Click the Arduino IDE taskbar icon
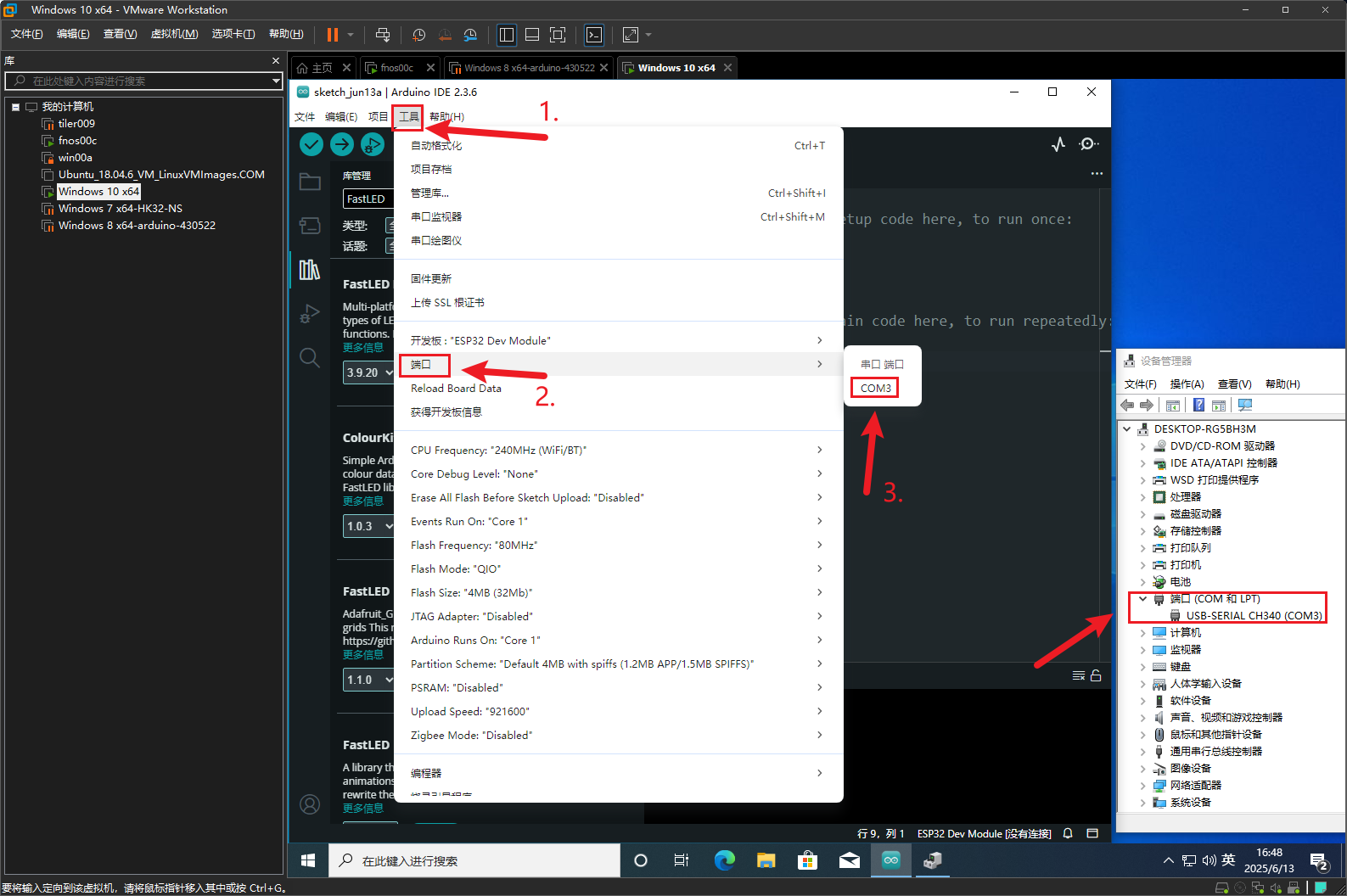This screenshot has height=896, width=1347. [x=890, y=860]
